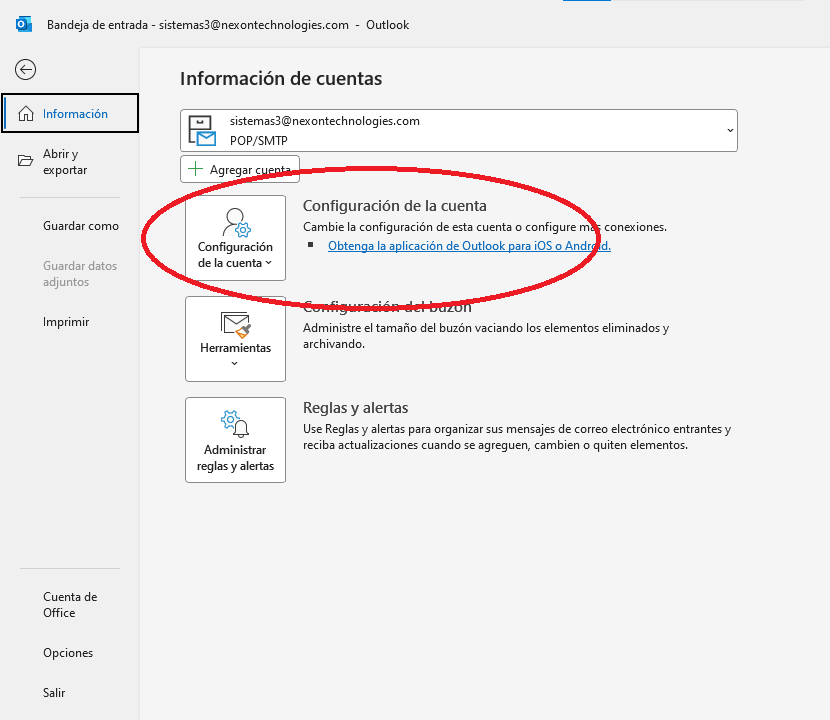Open link for Outlook app iOS o Android
This screenshot has height=720, width=830.
(x=469, y=246)
